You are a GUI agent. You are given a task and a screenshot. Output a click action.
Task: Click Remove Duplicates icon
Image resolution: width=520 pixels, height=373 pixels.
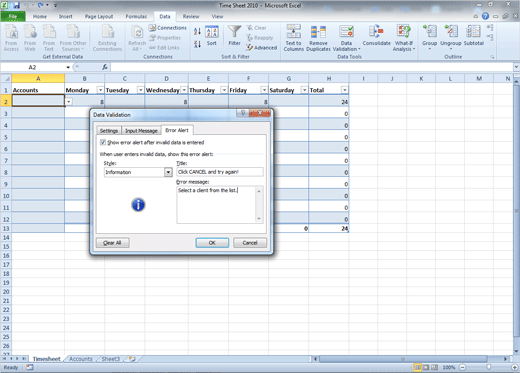(318, 38)
